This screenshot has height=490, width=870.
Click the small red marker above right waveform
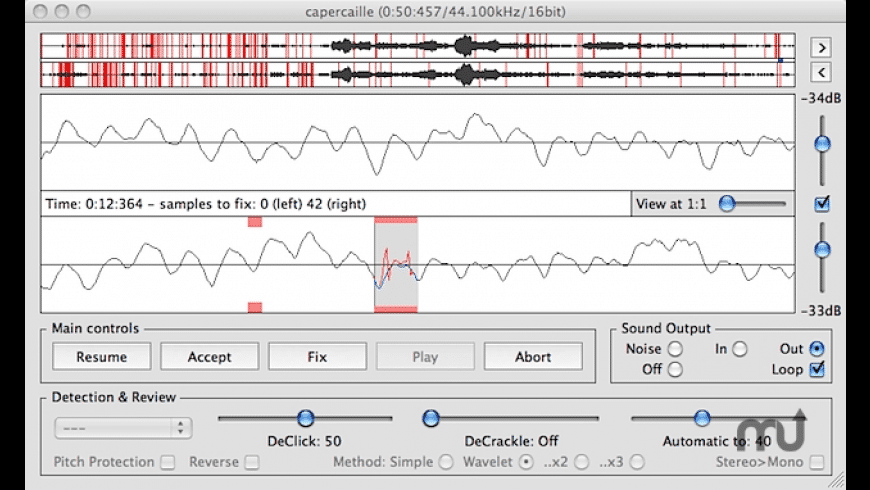pyautogui.click(x=255, y=222)
